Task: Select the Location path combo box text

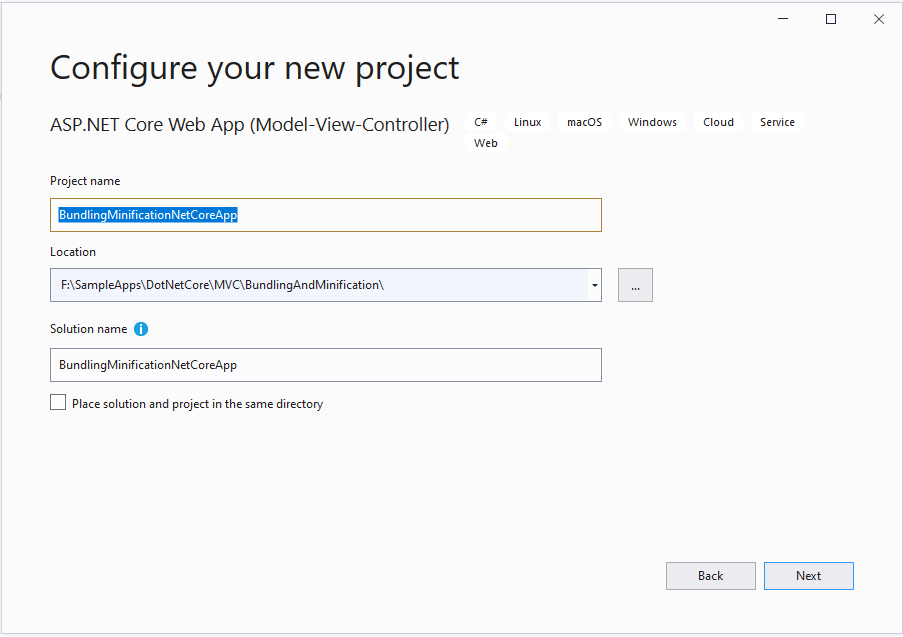Action: (x=319, y=285)
